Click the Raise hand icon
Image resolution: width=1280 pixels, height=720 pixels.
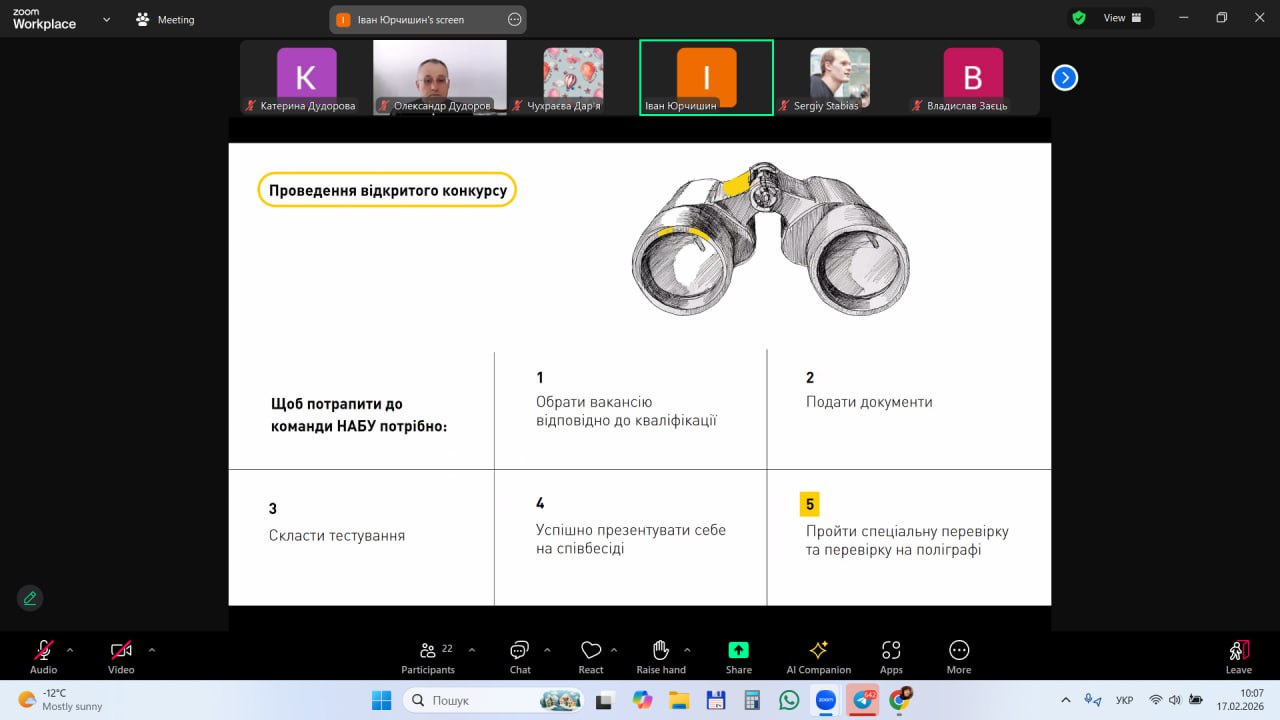[660, 656]
